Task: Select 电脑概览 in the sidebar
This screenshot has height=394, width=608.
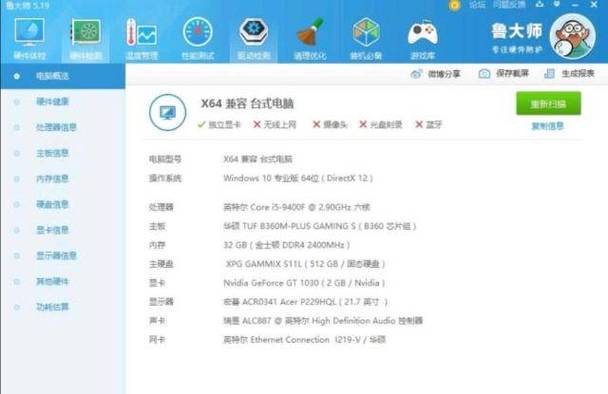Action: pyautogui.click(x=62, y=76)
